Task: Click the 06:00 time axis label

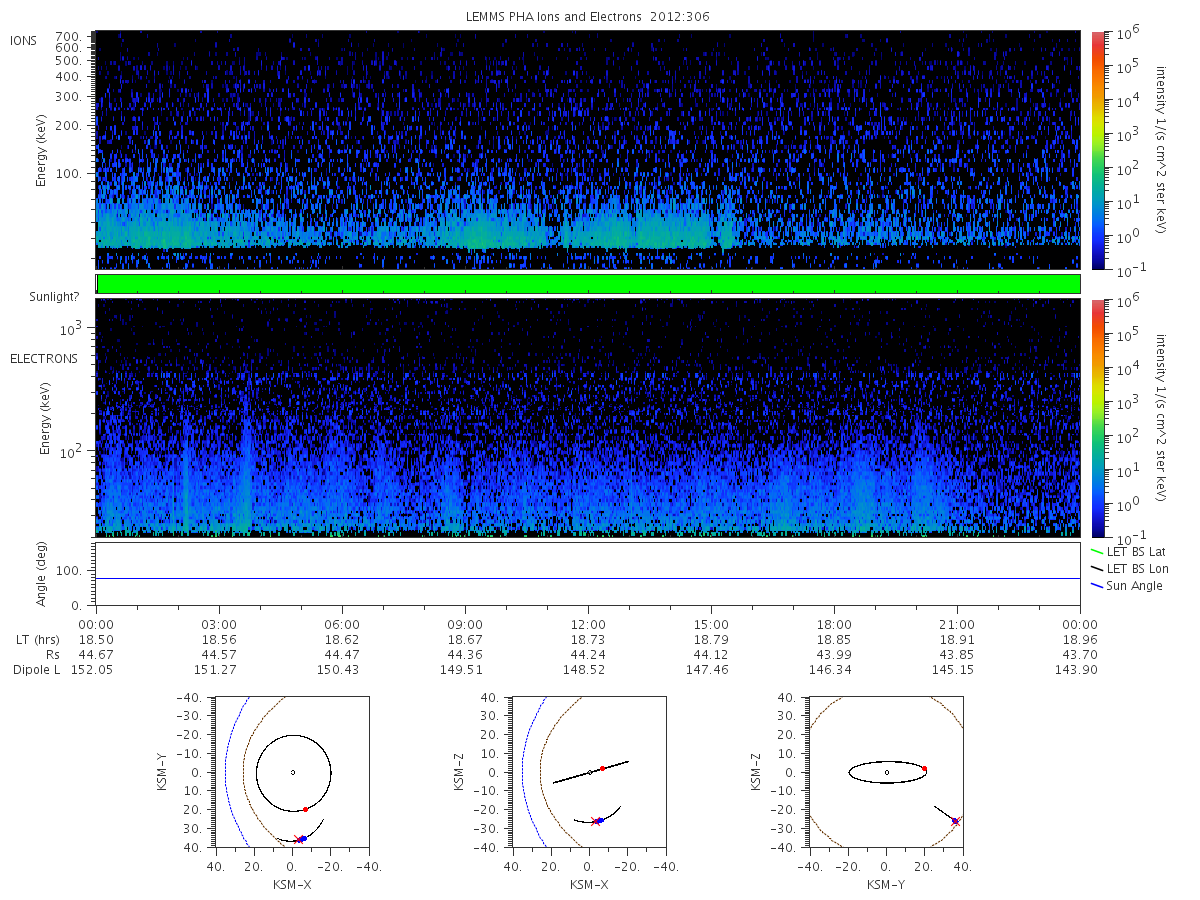Action: (342, 622)
